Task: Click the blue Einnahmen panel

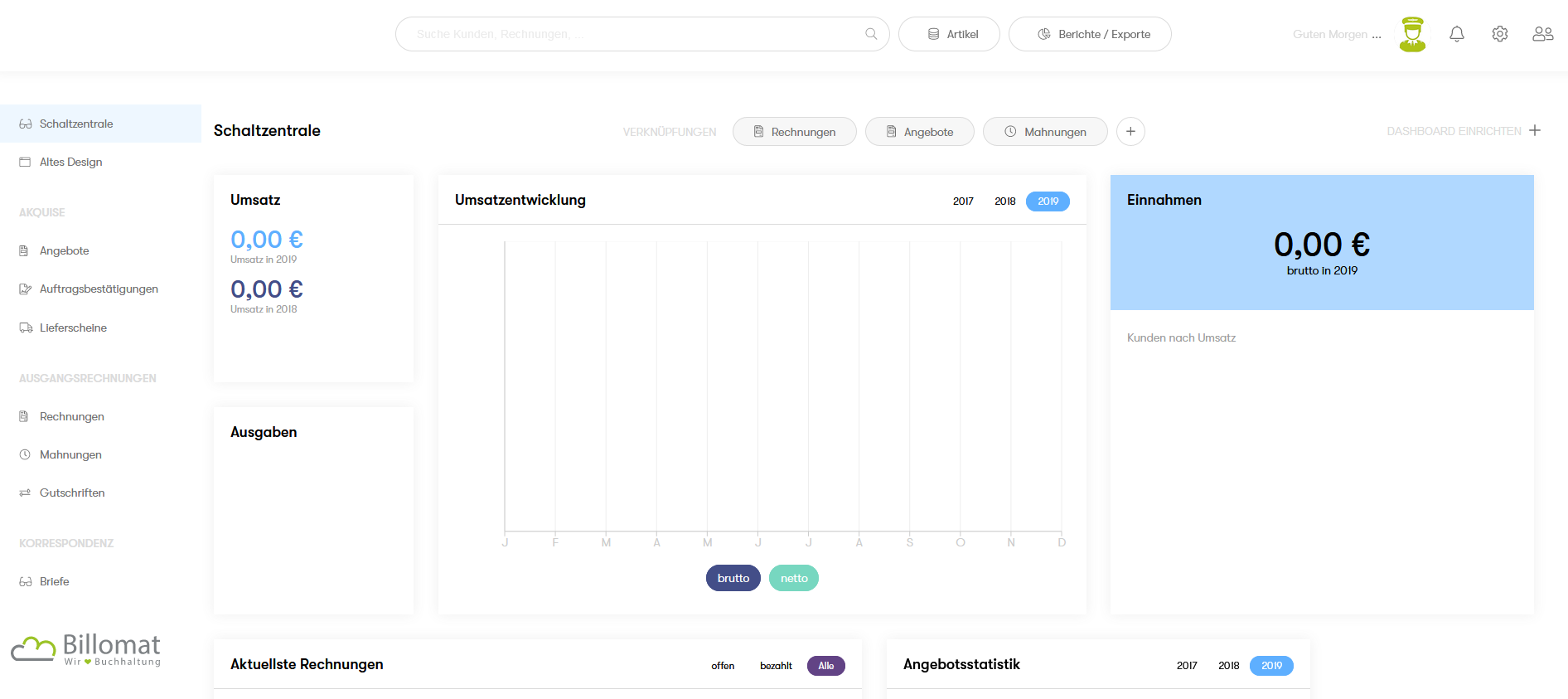Action: (1322, 242)
